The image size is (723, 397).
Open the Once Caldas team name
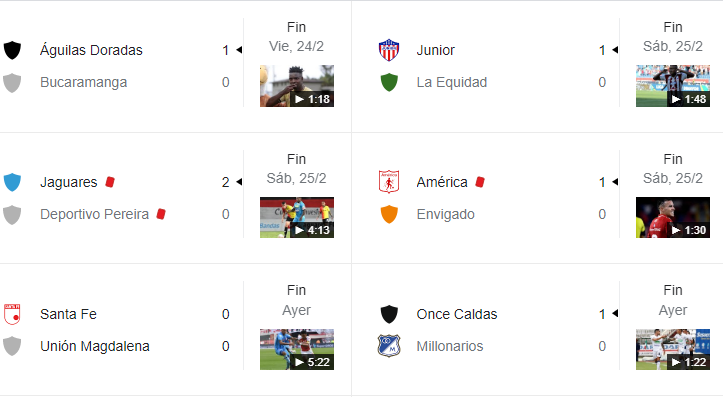[456, 314]
